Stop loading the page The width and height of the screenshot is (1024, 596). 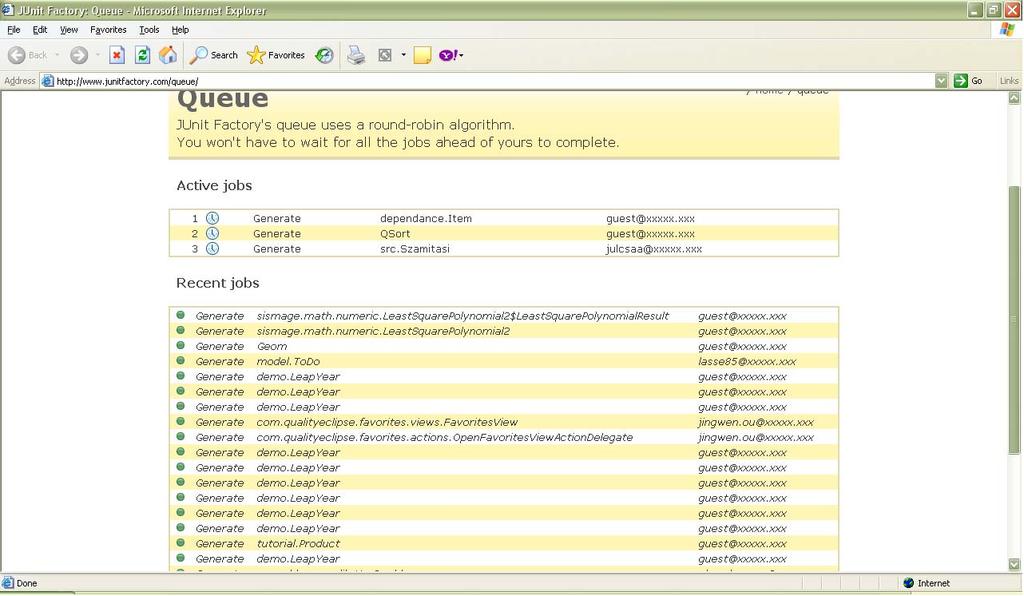coord(117,55)
